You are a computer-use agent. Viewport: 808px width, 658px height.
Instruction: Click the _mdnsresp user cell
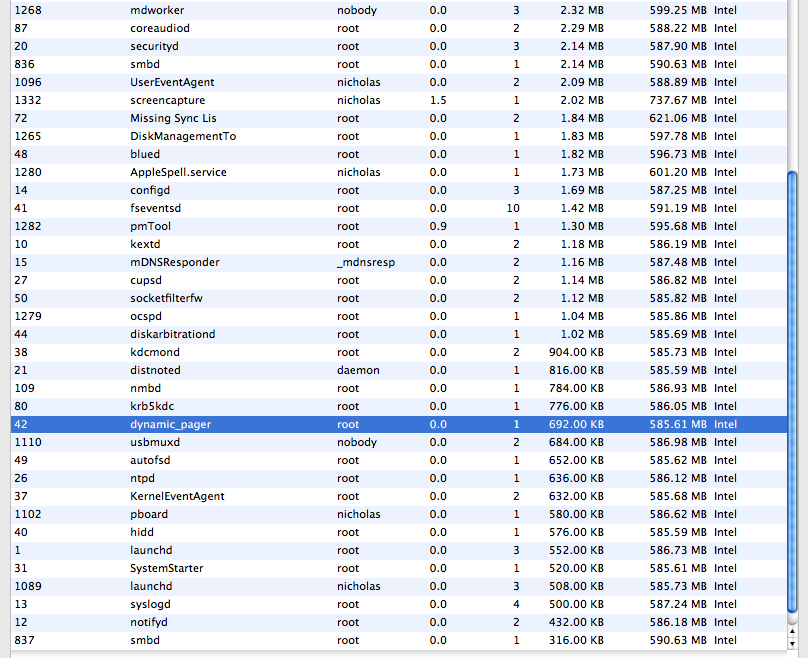(x=366, y=263)
